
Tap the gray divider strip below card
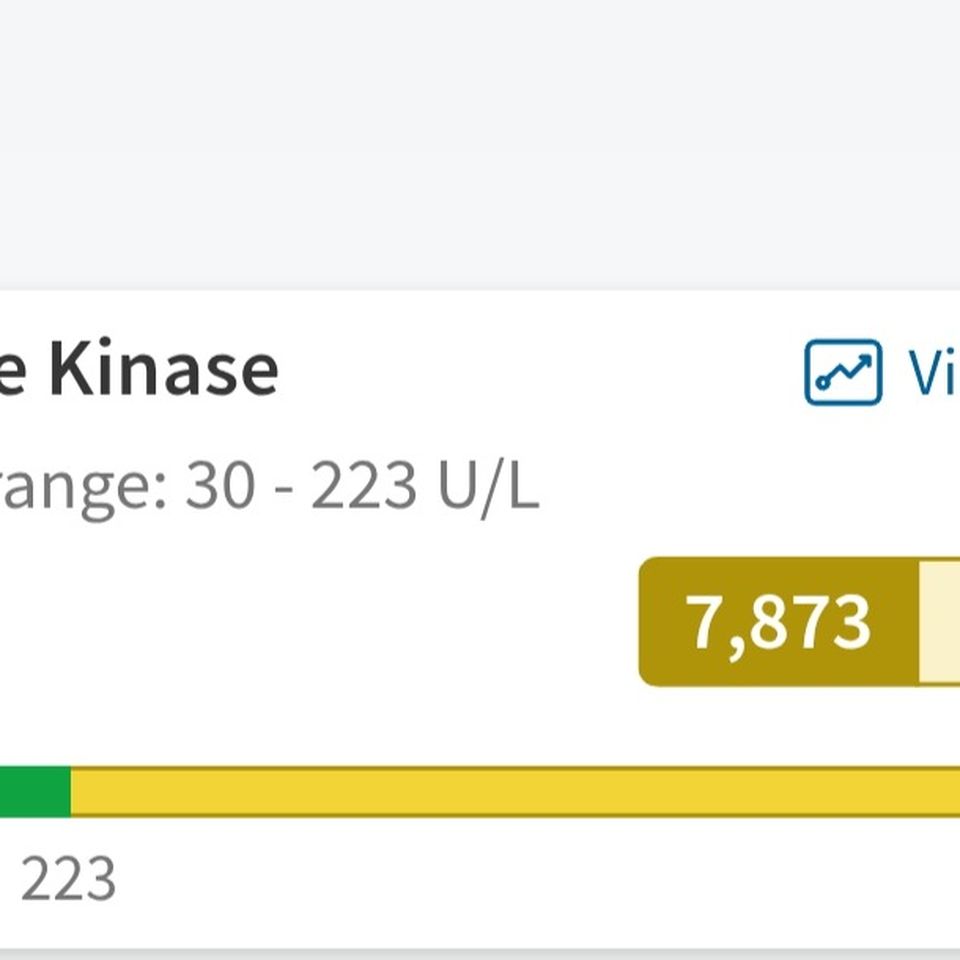(480, 954)
